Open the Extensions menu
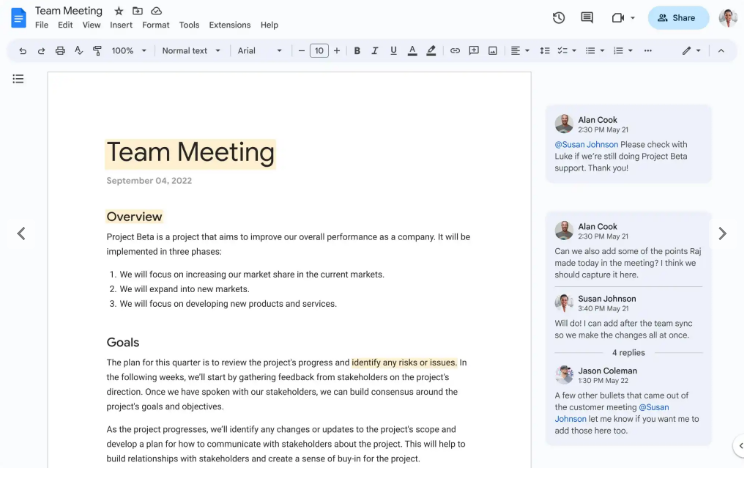The width and height of the screenshot is (744, 491). [x=230, y=25]
